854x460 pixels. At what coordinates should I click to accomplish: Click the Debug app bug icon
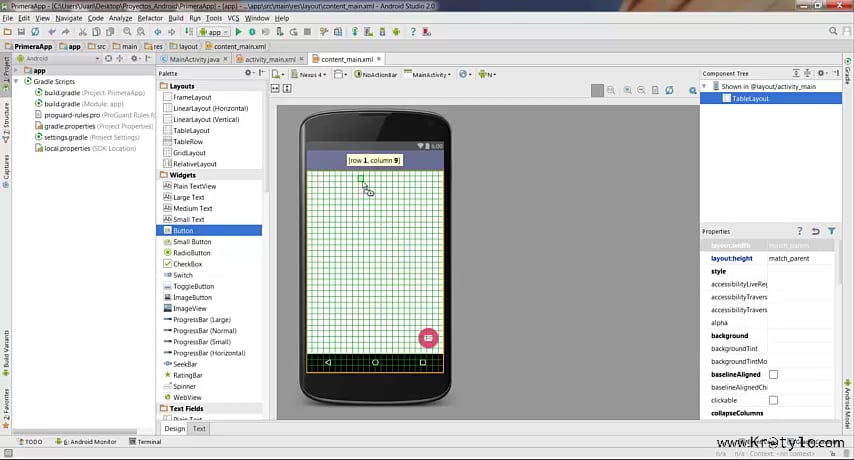pyautogui.click(x=252, y=32)
